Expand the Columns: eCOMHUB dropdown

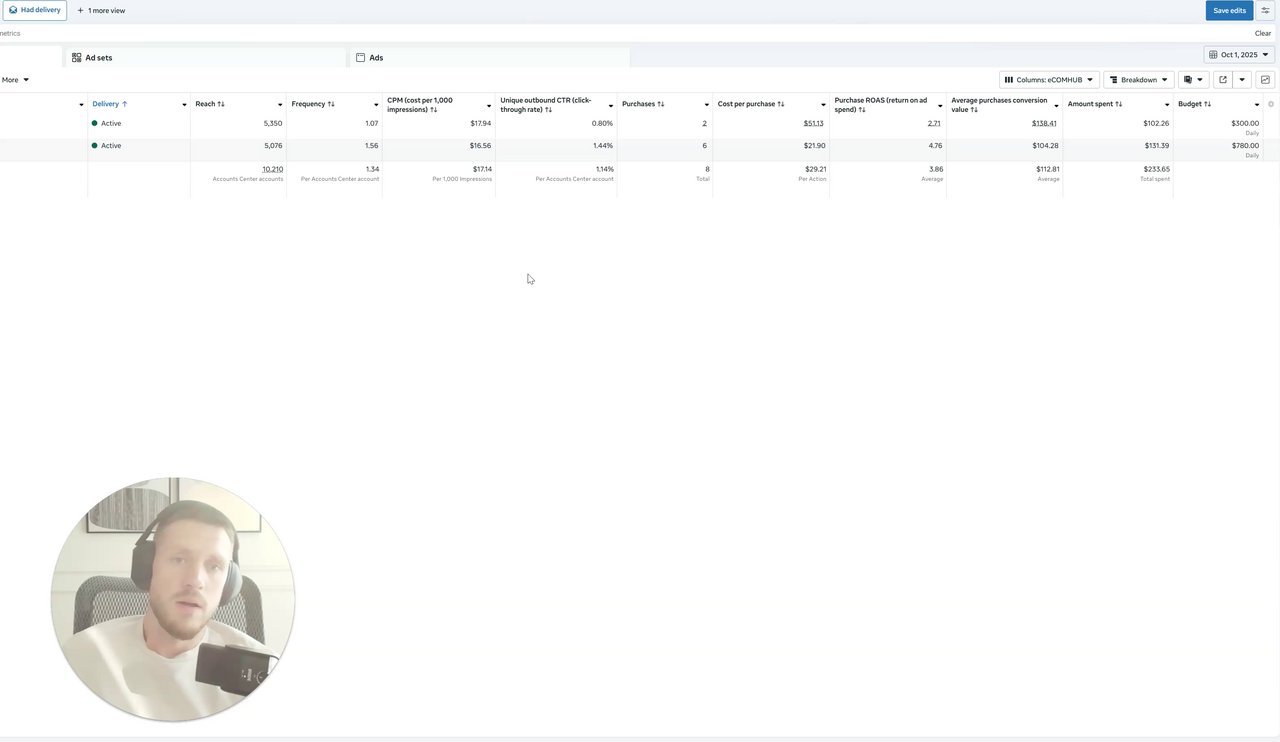tap(1049, 80)
